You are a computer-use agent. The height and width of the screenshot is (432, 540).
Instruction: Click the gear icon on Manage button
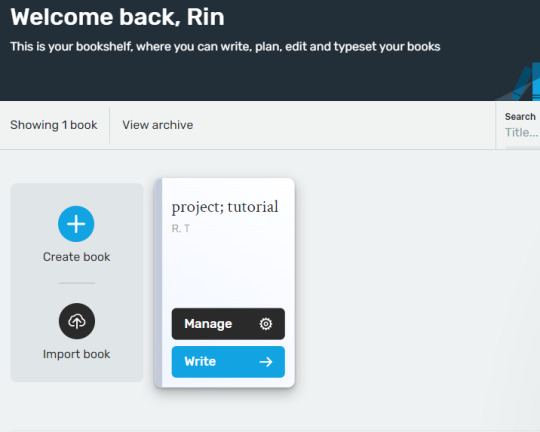point(266,324)
